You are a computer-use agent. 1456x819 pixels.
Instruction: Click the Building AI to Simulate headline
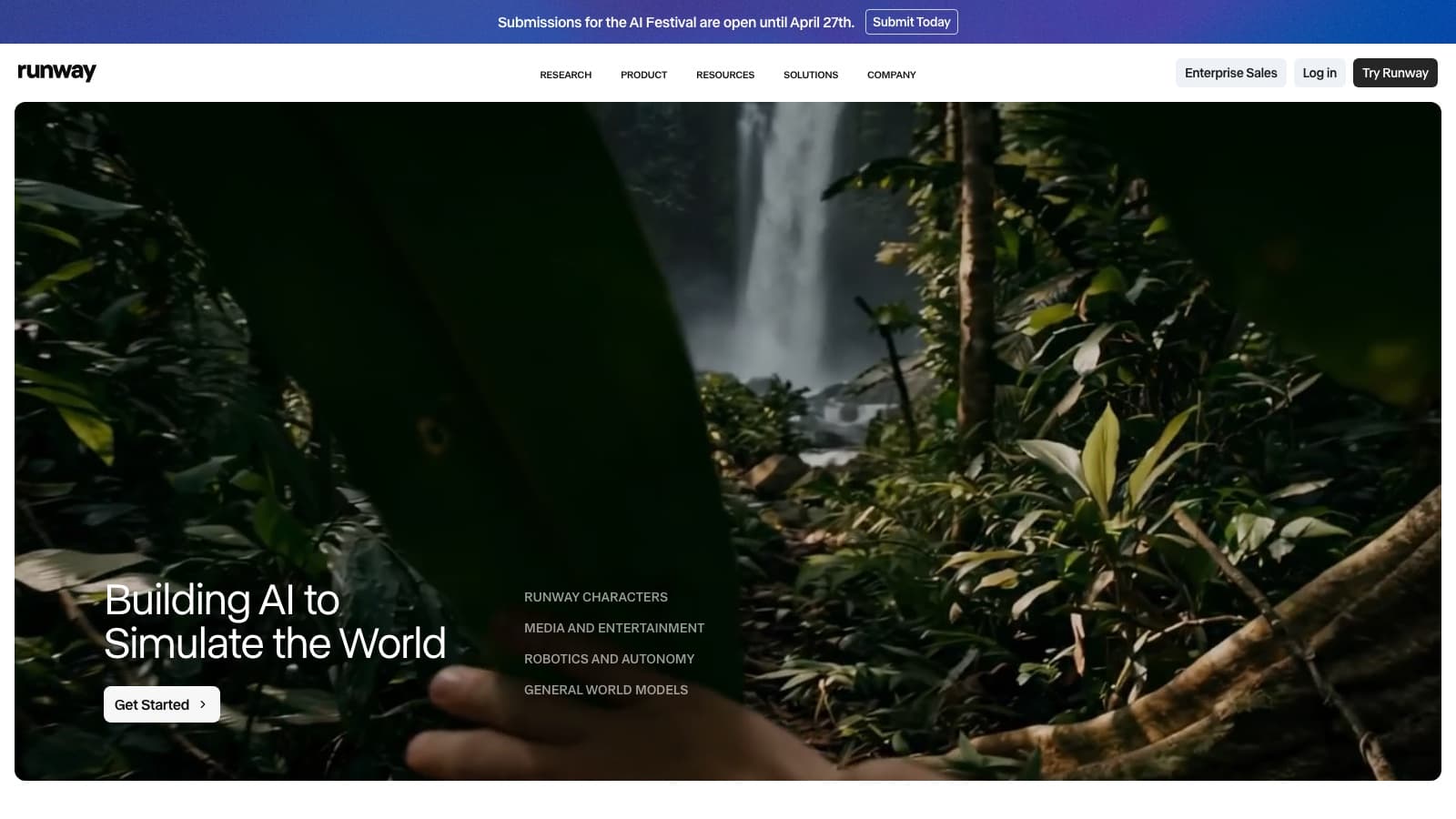tap(275, 622)
